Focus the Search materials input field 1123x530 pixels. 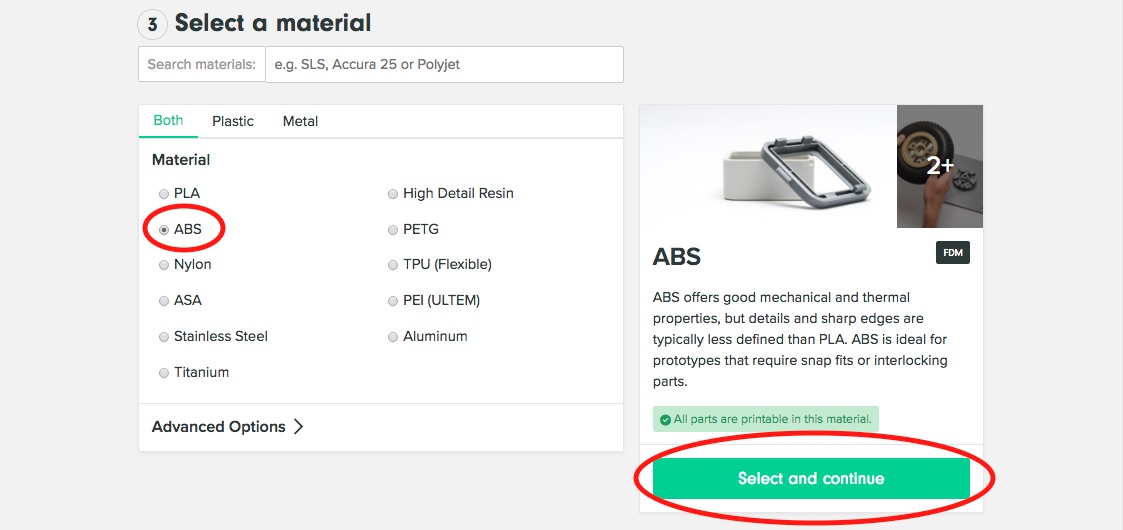pyautogui.click(x=443, y=64)
